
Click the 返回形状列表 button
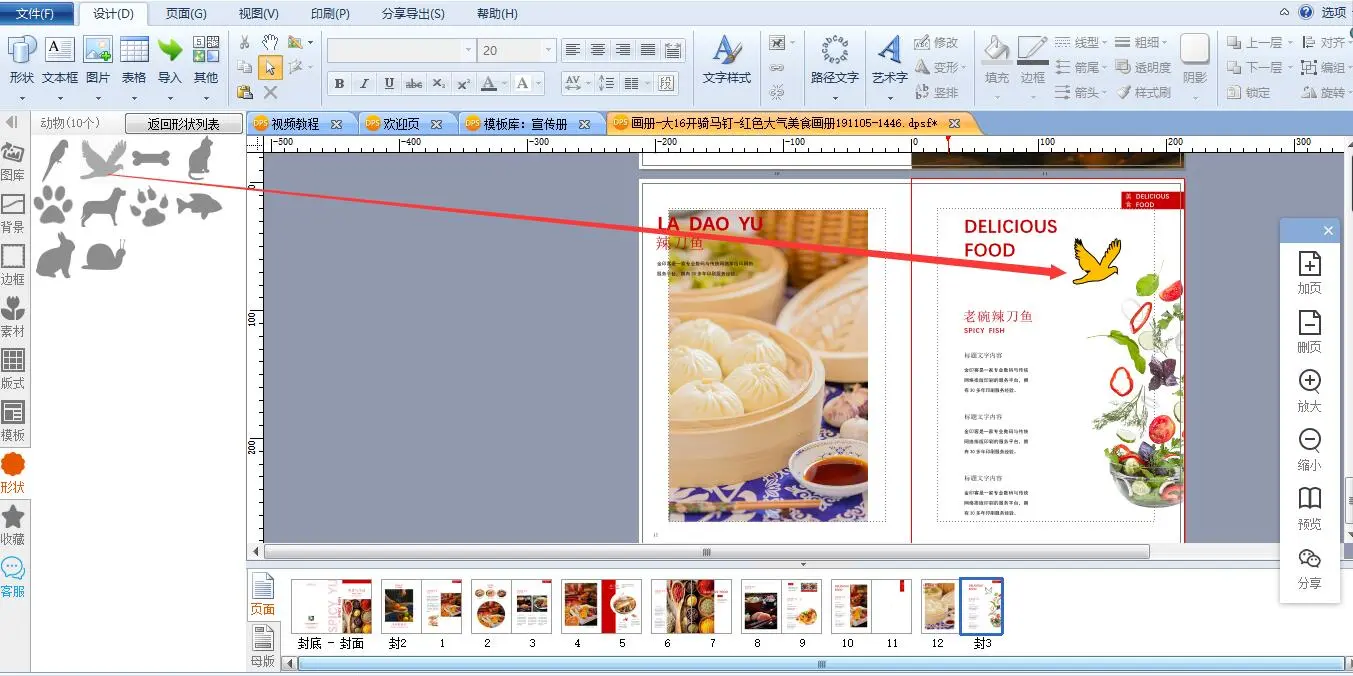(183, 124)
